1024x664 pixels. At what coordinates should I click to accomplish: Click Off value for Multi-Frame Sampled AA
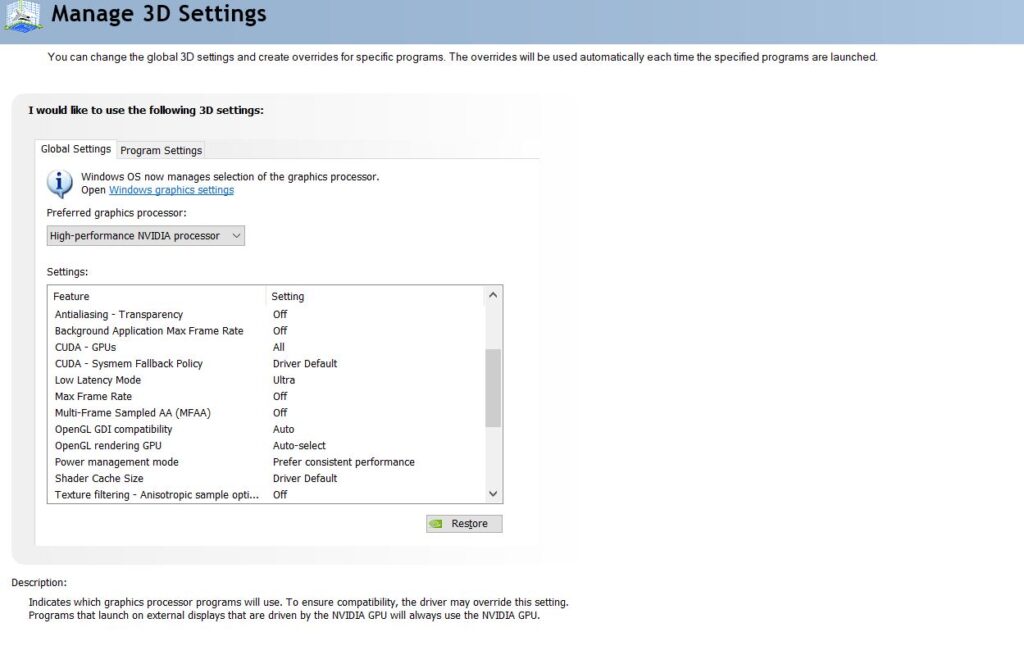pos(280,413)
